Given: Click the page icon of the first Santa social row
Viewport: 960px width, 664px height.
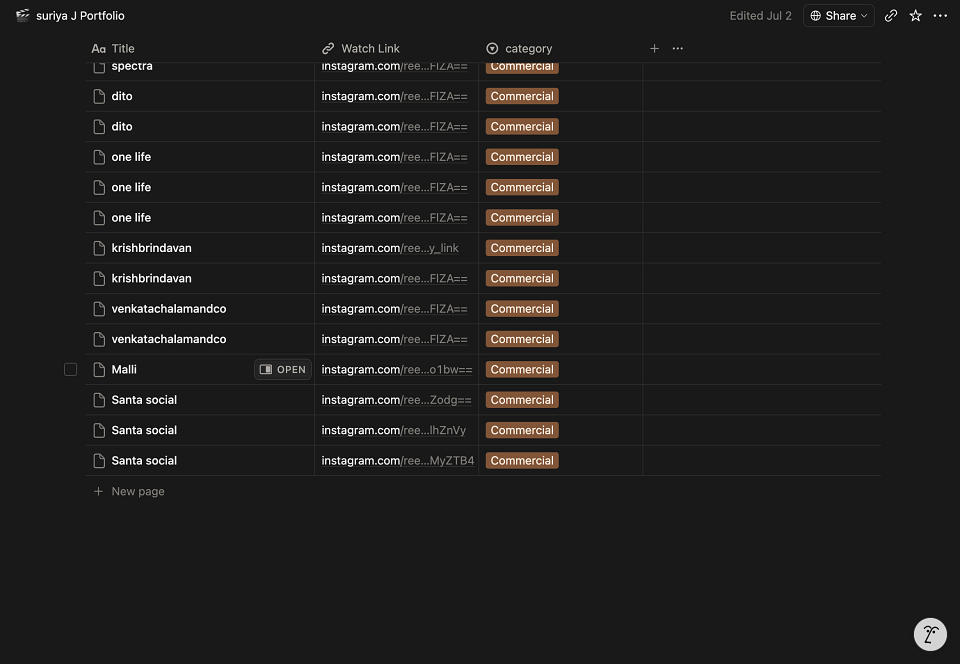Looking at the screenshot, I should (x=99, y=400).
